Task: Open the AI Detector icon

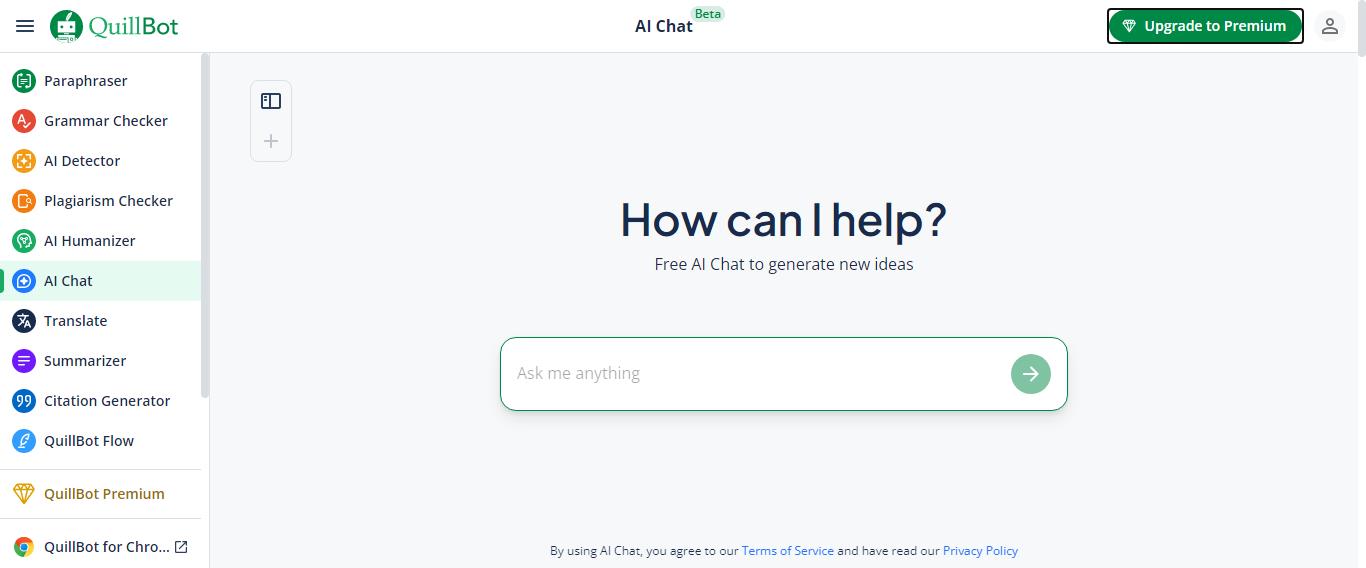Action: click(24, 161)
